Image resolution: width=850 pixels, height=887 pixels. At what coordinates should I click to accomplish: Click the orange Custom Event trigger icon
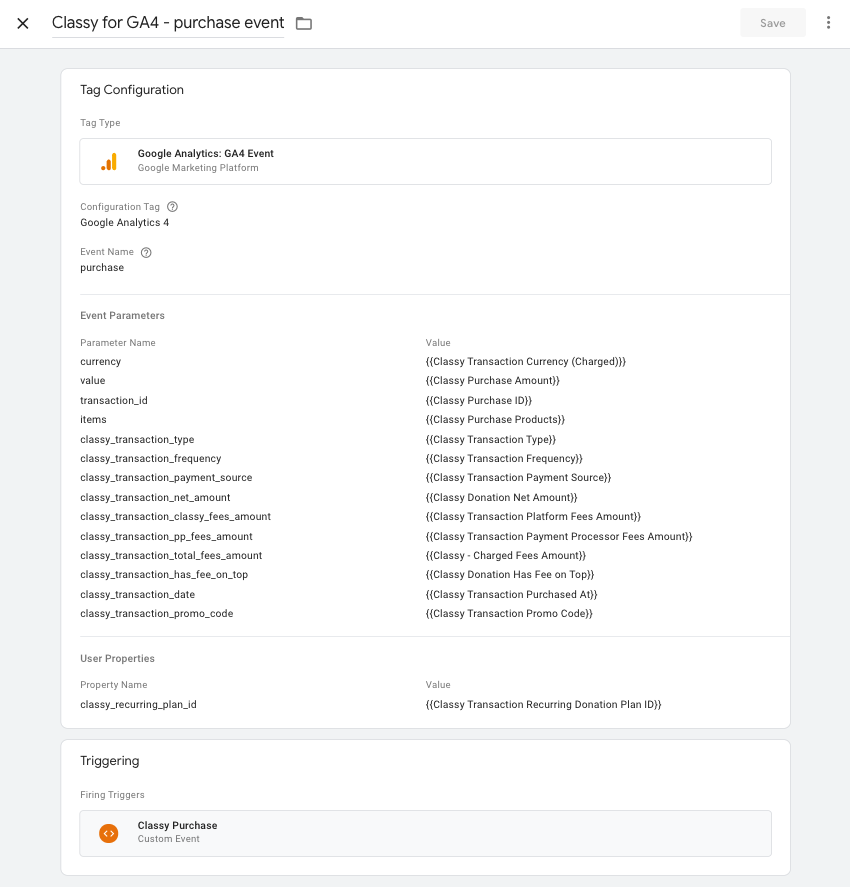(109, 833)
